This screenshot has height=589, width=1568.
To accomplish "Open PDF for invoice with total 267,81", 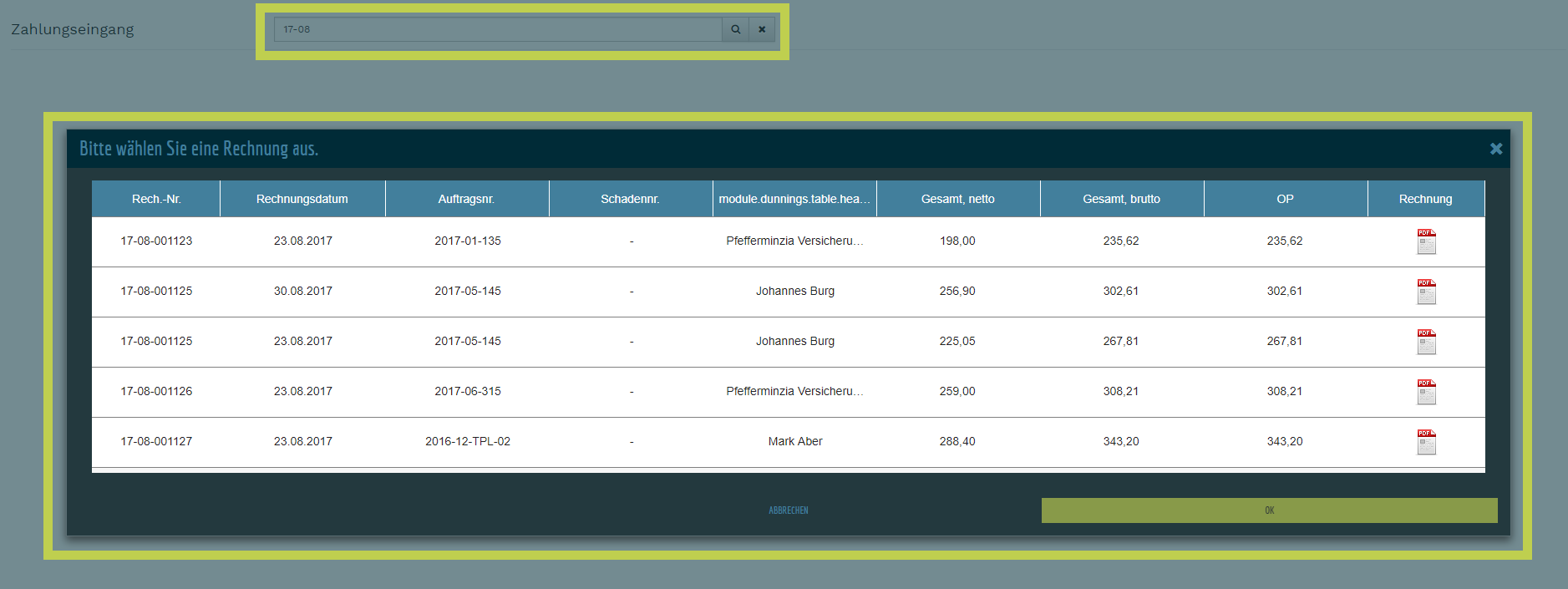I will click(1426, 342).
